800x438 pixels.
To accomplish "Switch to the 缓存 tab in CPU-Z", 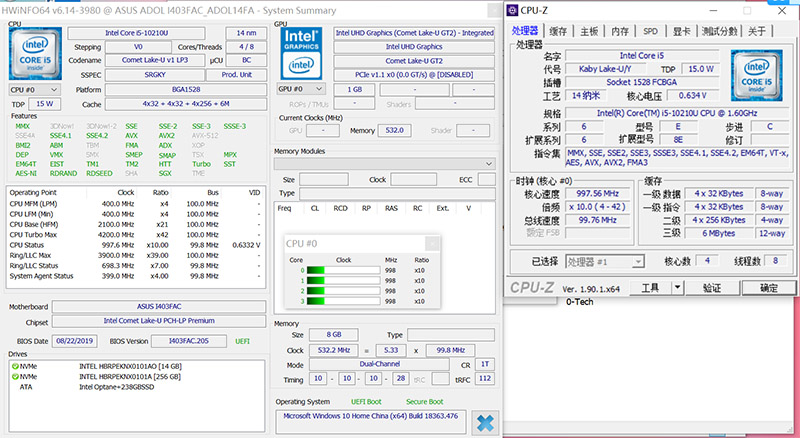I will coord(558,31).
